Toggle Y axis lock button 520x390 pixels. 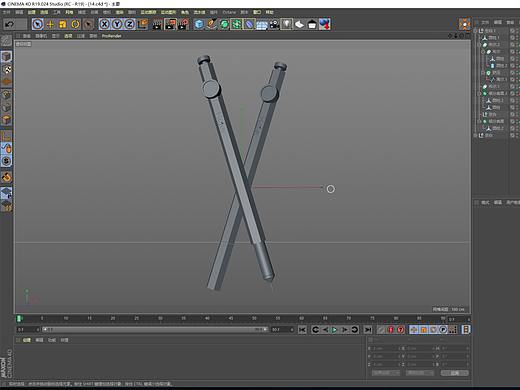[x=117, y=24]
